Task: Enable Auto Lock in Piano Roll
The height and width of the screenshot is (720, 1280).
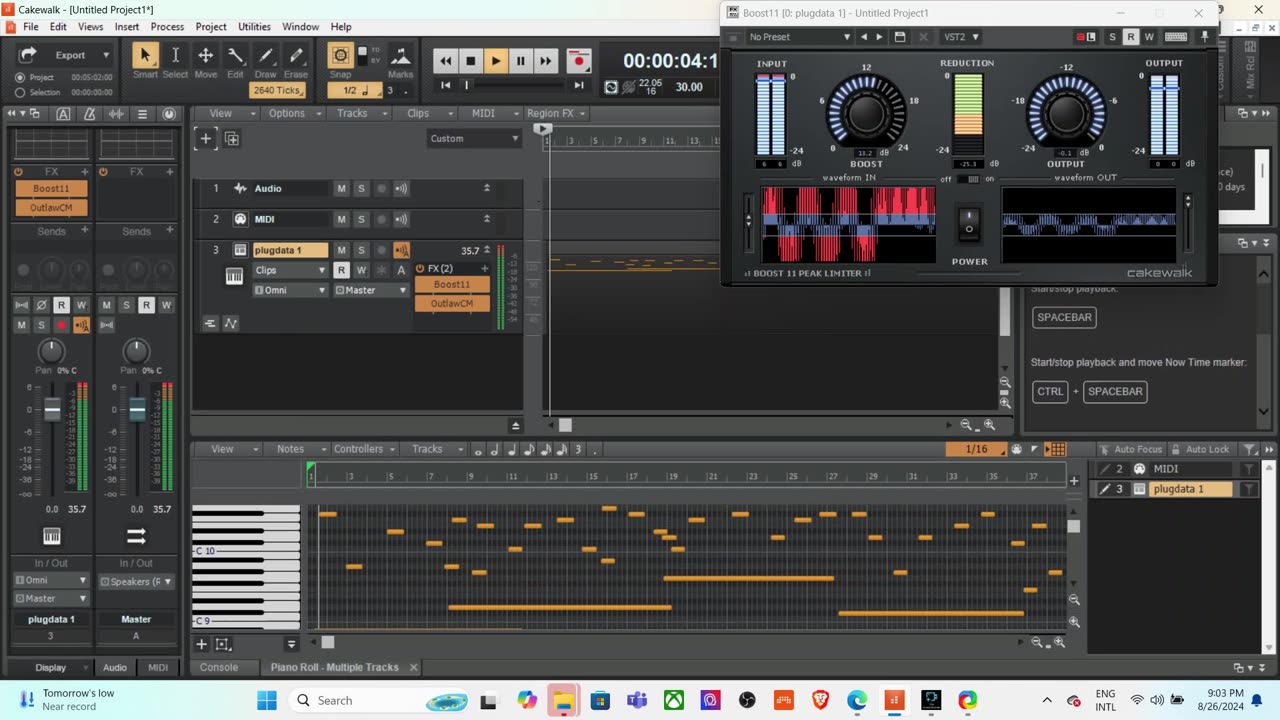Action: (1201, 449)
